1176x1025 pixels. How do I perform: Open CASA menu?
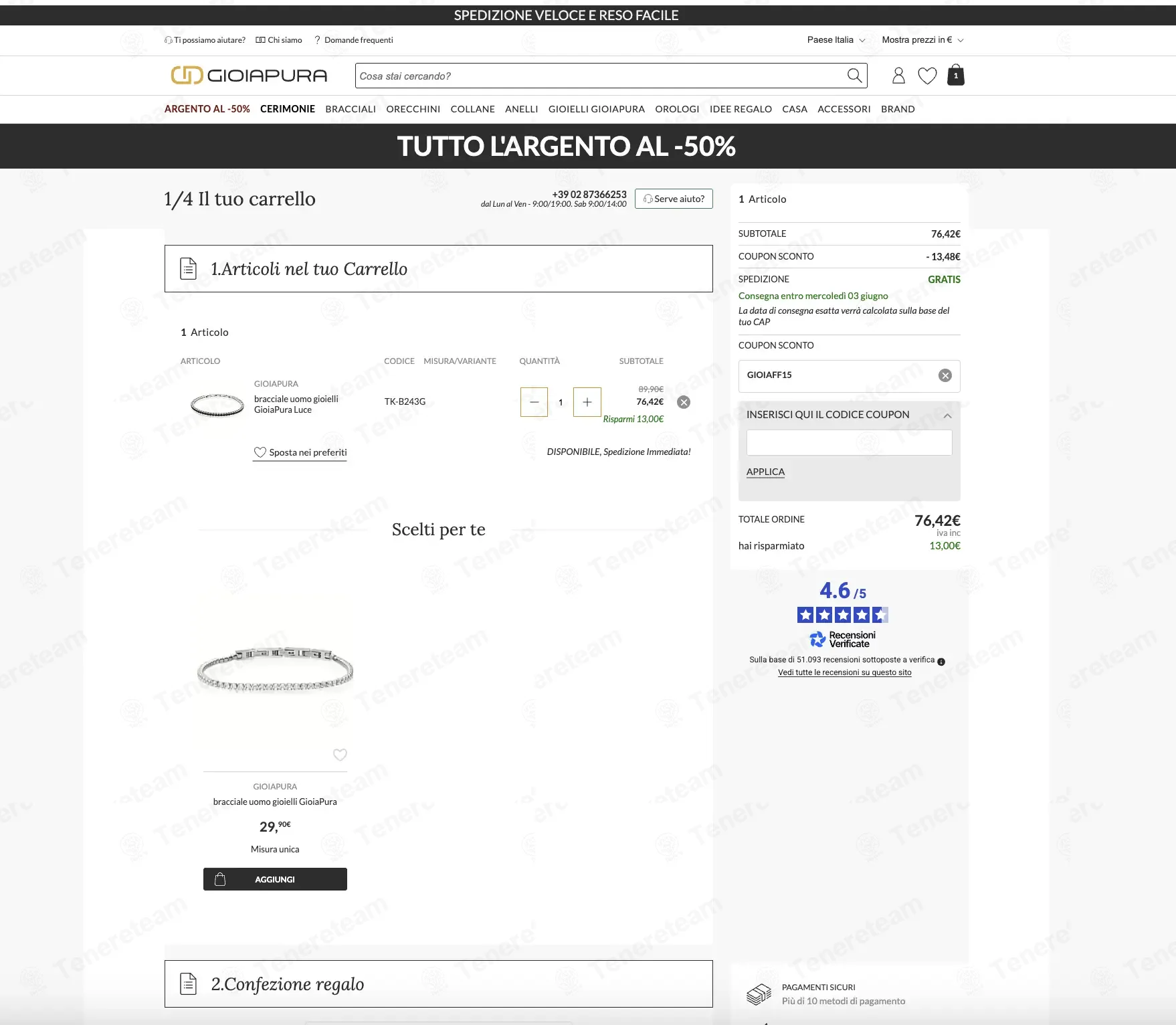[x=795, y=109]
